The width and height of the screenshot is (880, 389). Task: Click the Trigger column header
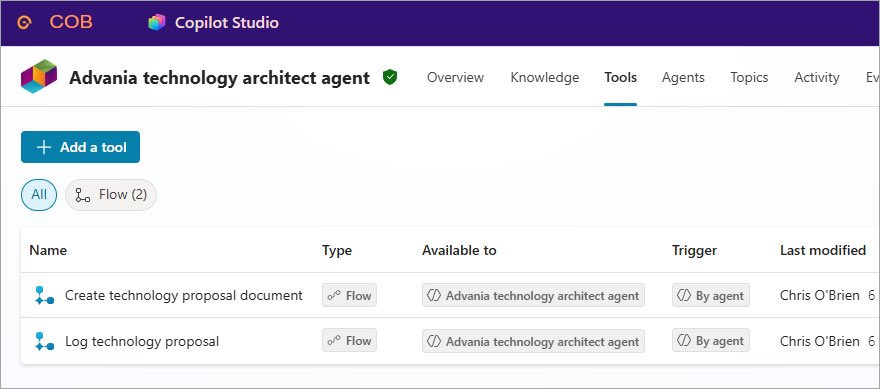[x=694, y=250]
